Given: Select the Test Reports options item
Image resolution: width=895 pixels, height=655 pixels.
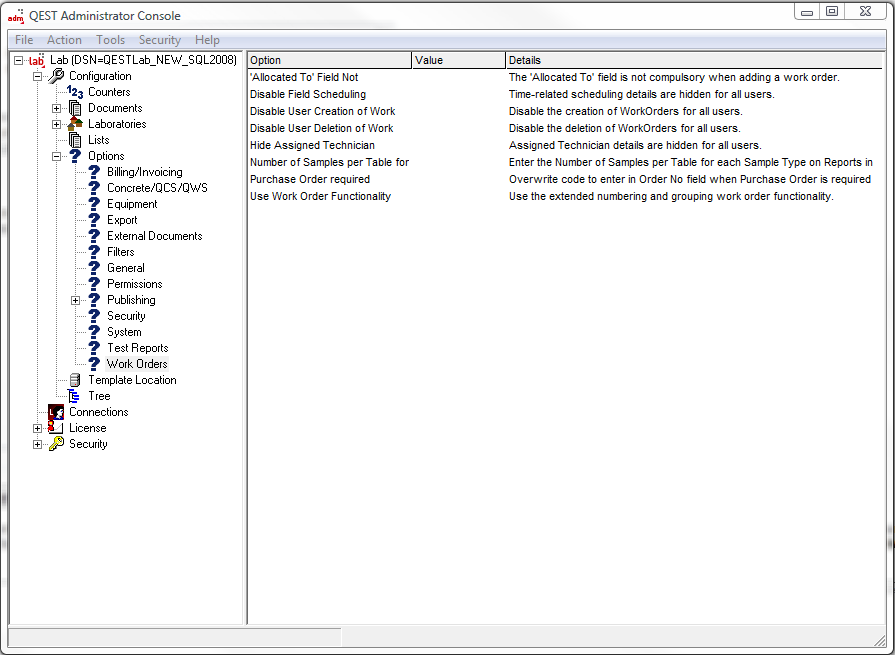Looking at the screenshot, I should point(137,348).
